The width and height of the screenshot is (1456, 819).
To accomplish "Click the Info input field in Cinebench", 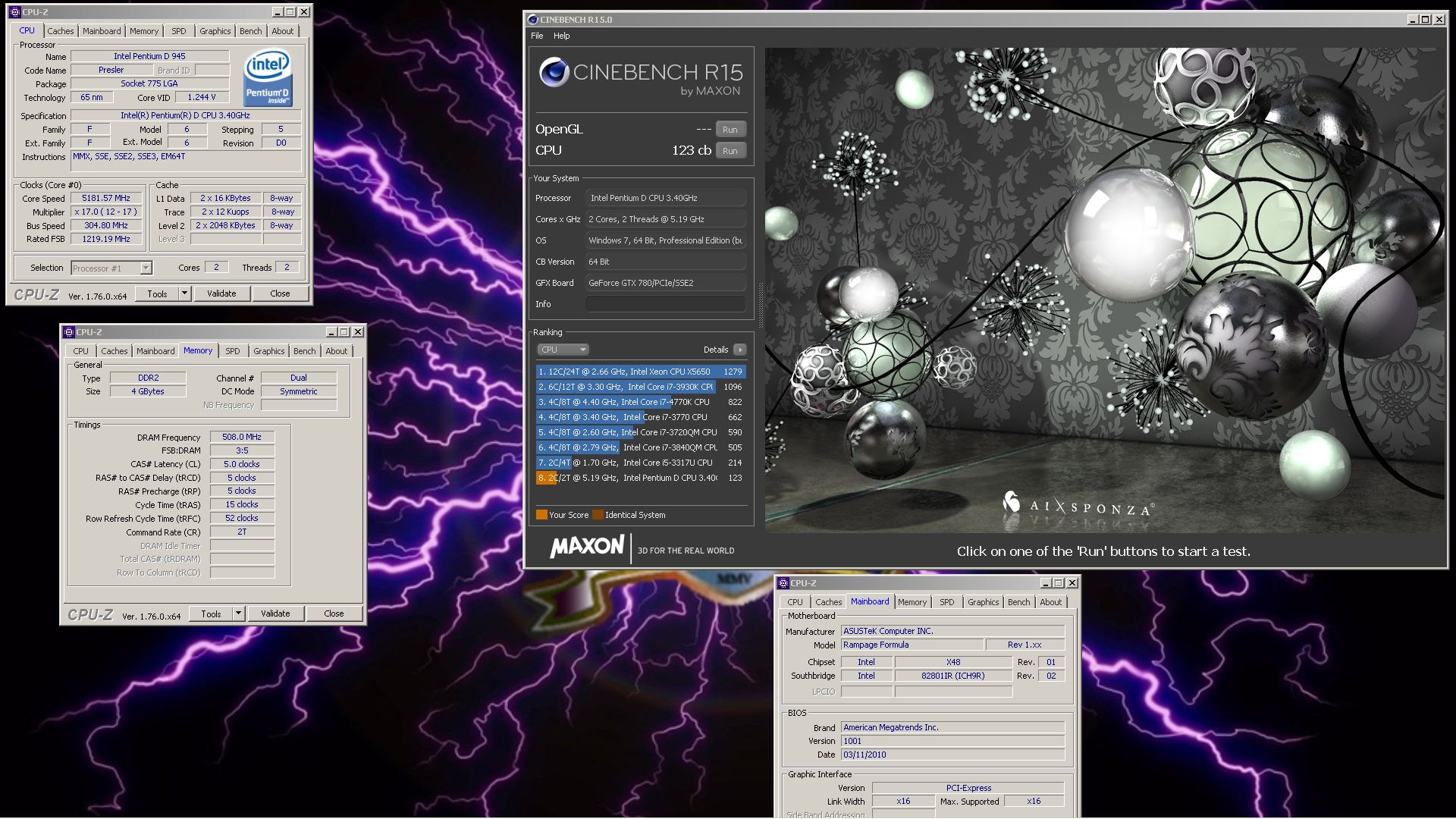I will click(x=666, y=304).
